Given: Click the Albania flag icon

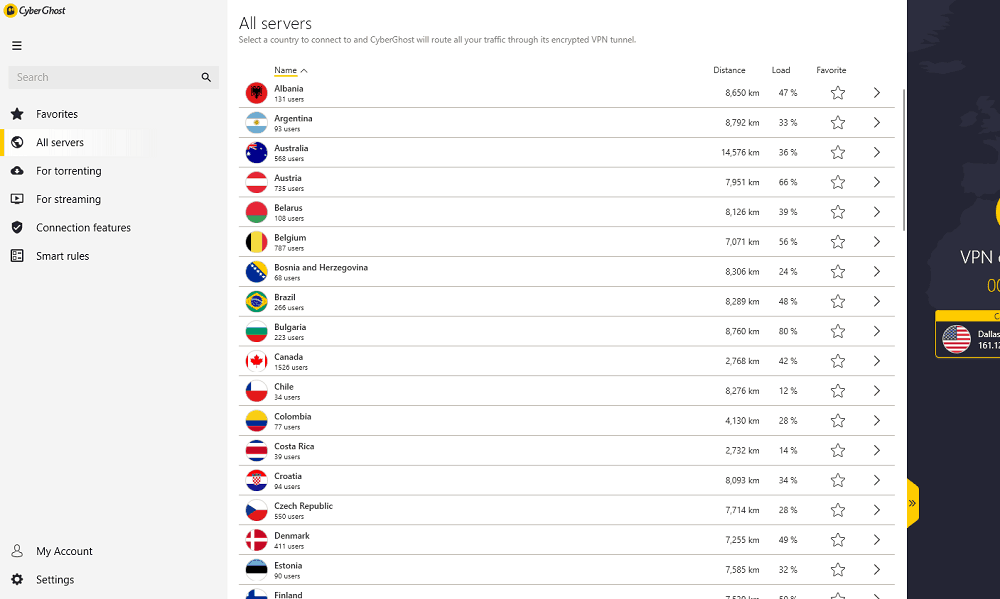Looking at the screenshot, I should pyautogui.click(x=256, y=93).
